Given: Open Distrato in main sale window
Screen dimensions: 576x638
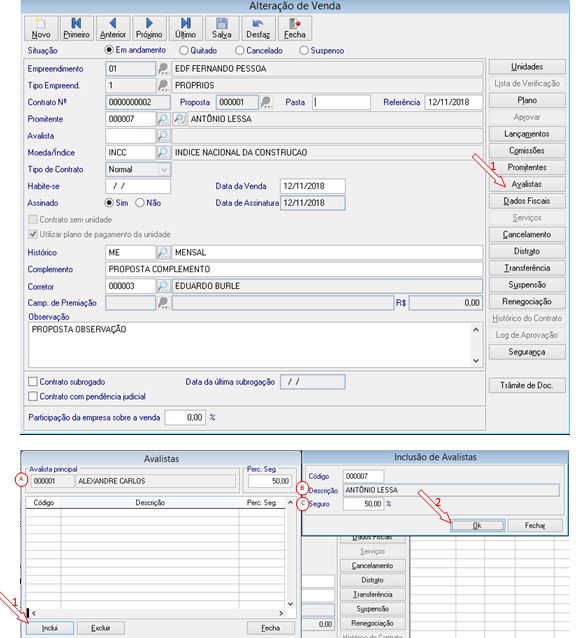Looking at the screenshot, I should point(527,251).
